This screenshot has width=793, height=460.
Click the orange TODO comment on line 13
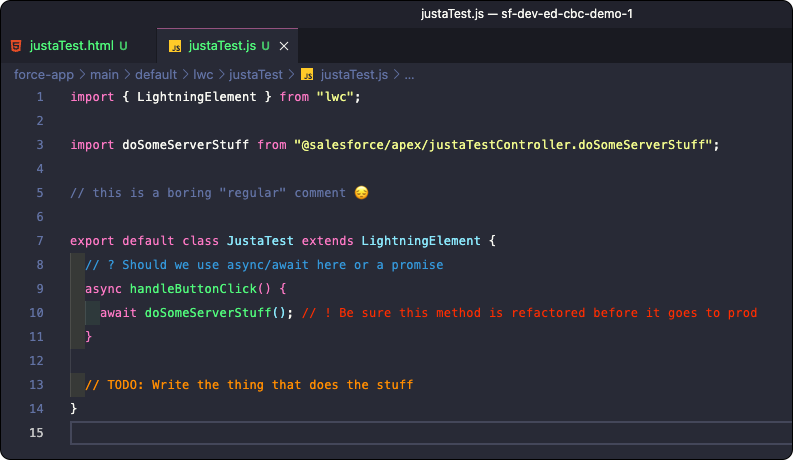[x=249, y=385]
